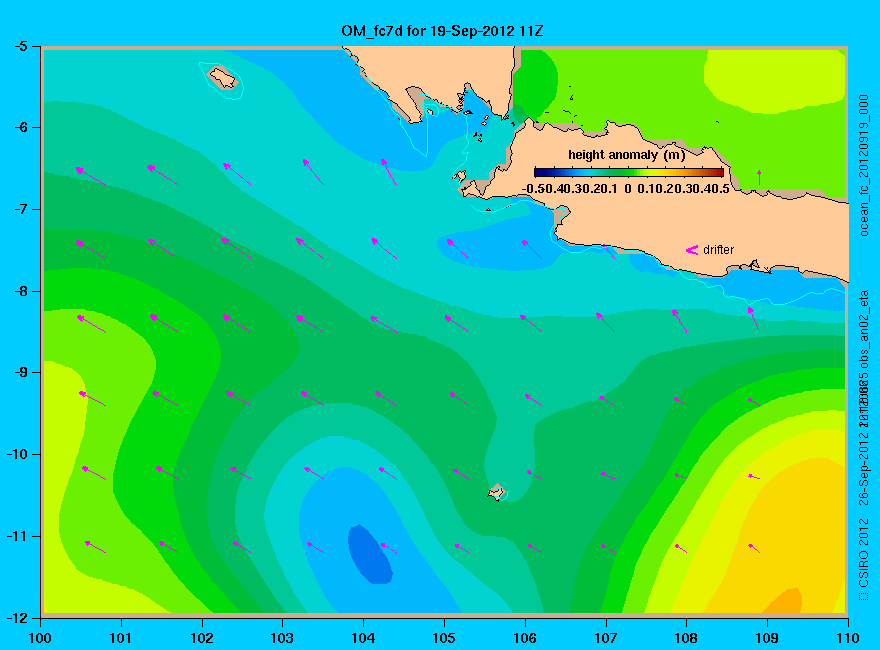Click the y-axis label -11
880x650 pixels.
[17, 536]
